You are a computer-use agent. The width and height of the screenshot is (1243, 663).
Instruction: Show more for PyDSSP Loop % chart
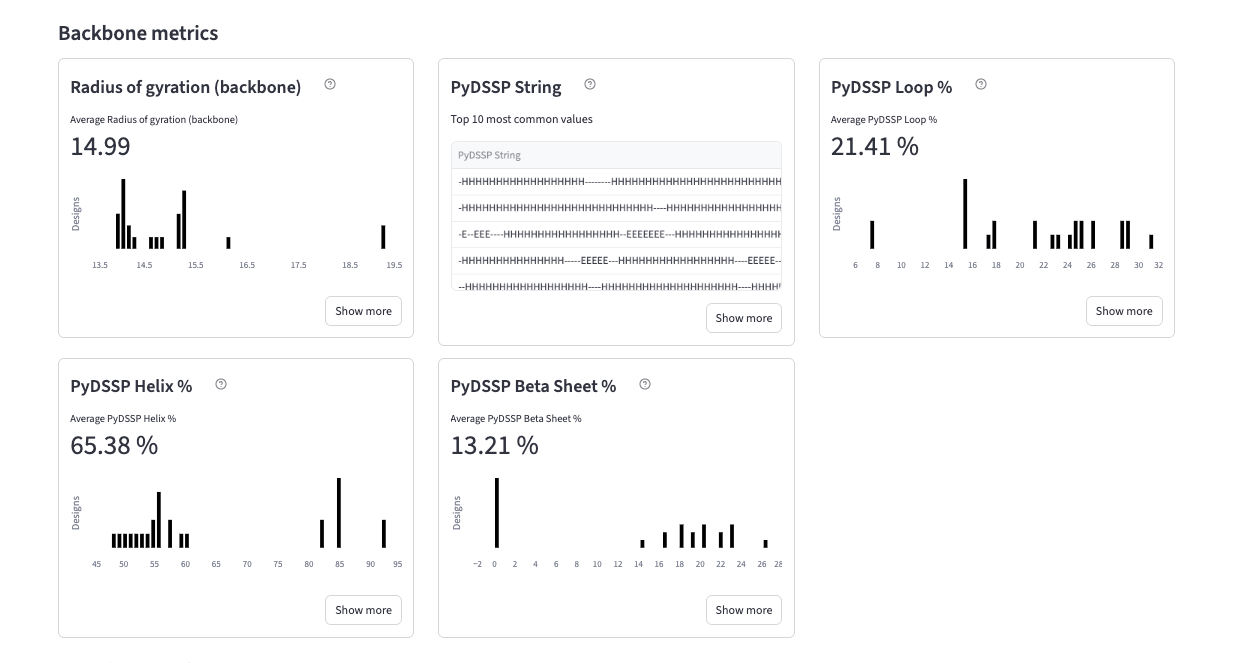(1124, 311)
